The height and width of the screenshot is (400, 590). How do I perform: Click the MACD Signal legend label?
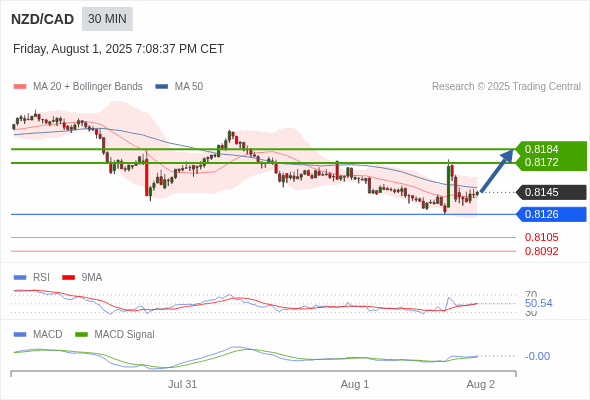(x=125, y=335)
